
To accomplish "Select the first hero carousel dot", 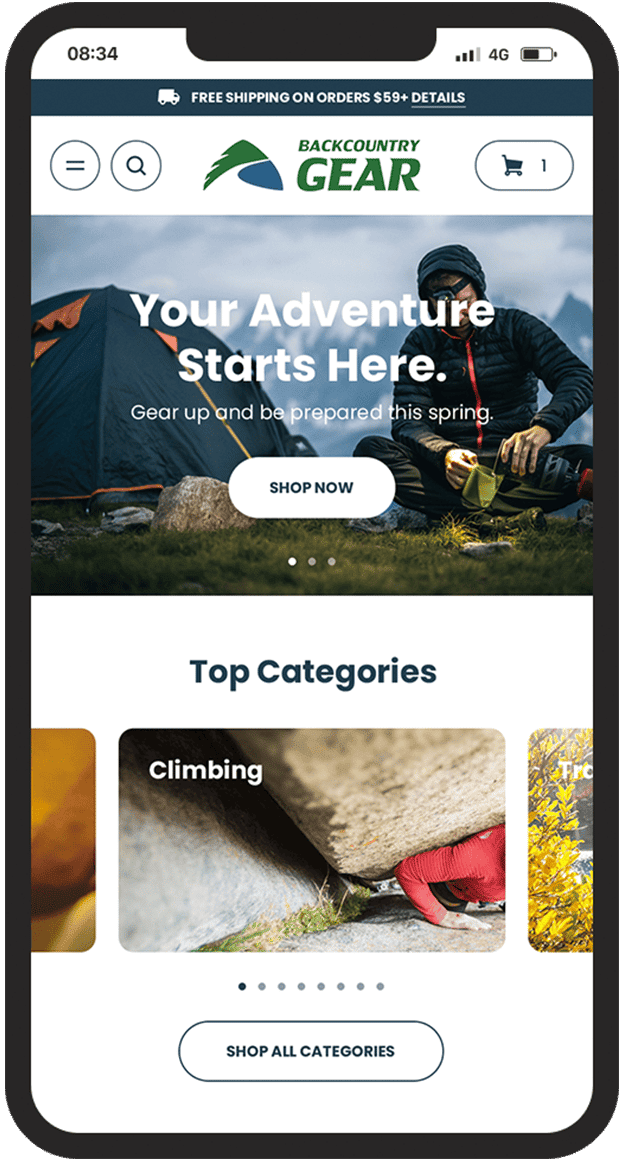I will tap(292, 562).
